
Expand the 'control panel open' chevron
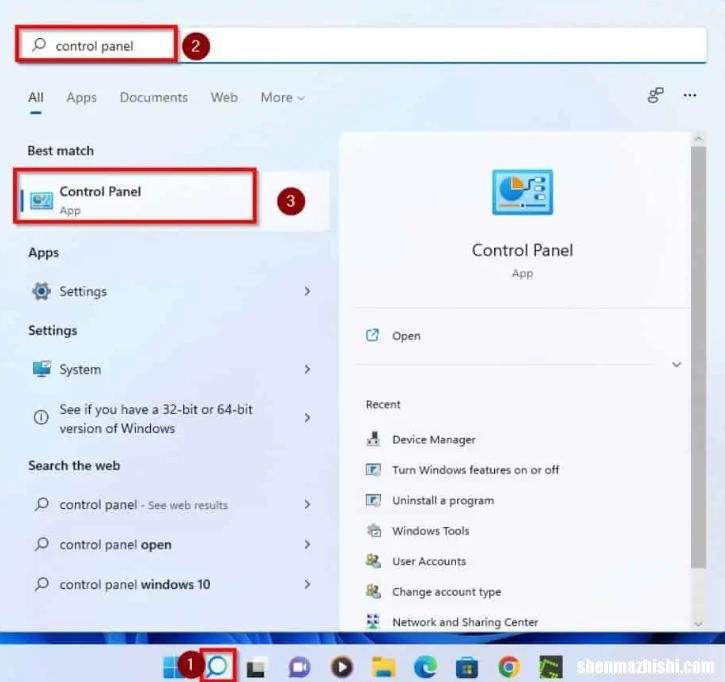pos(307,544)
